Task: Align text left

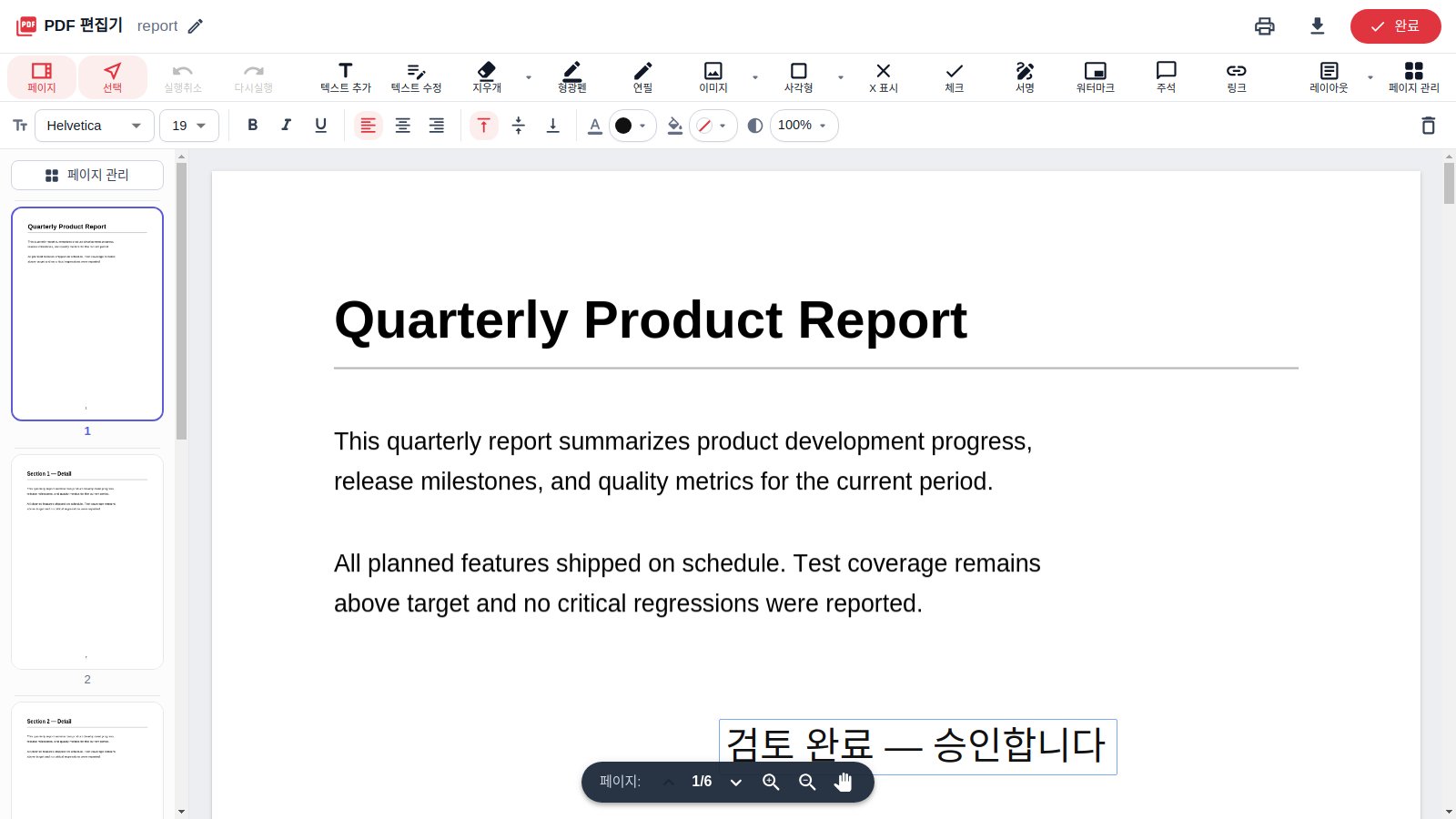Action: click(x=369, y=126)
